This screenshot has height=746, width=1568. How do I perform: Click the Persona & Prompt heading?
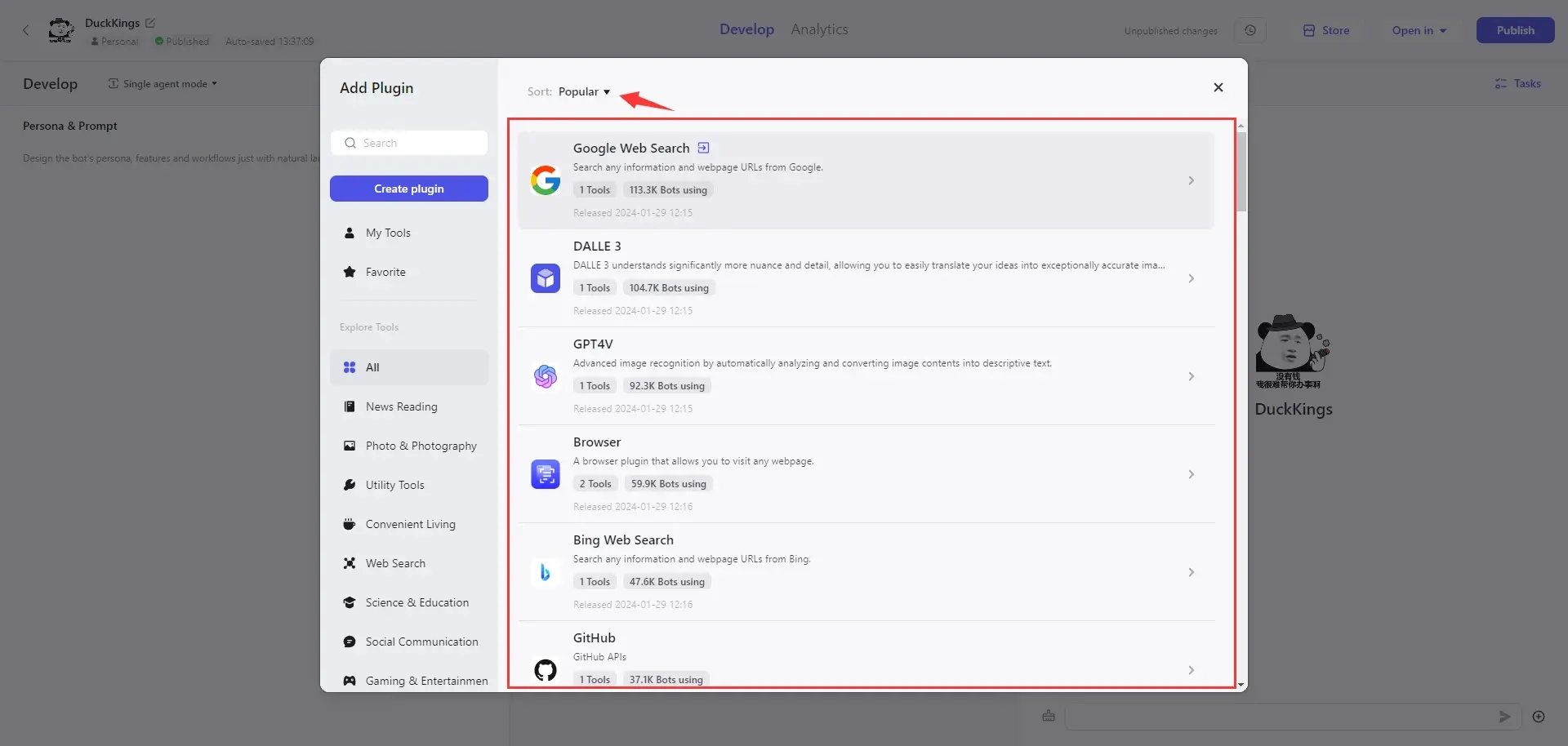click(70, 126)
